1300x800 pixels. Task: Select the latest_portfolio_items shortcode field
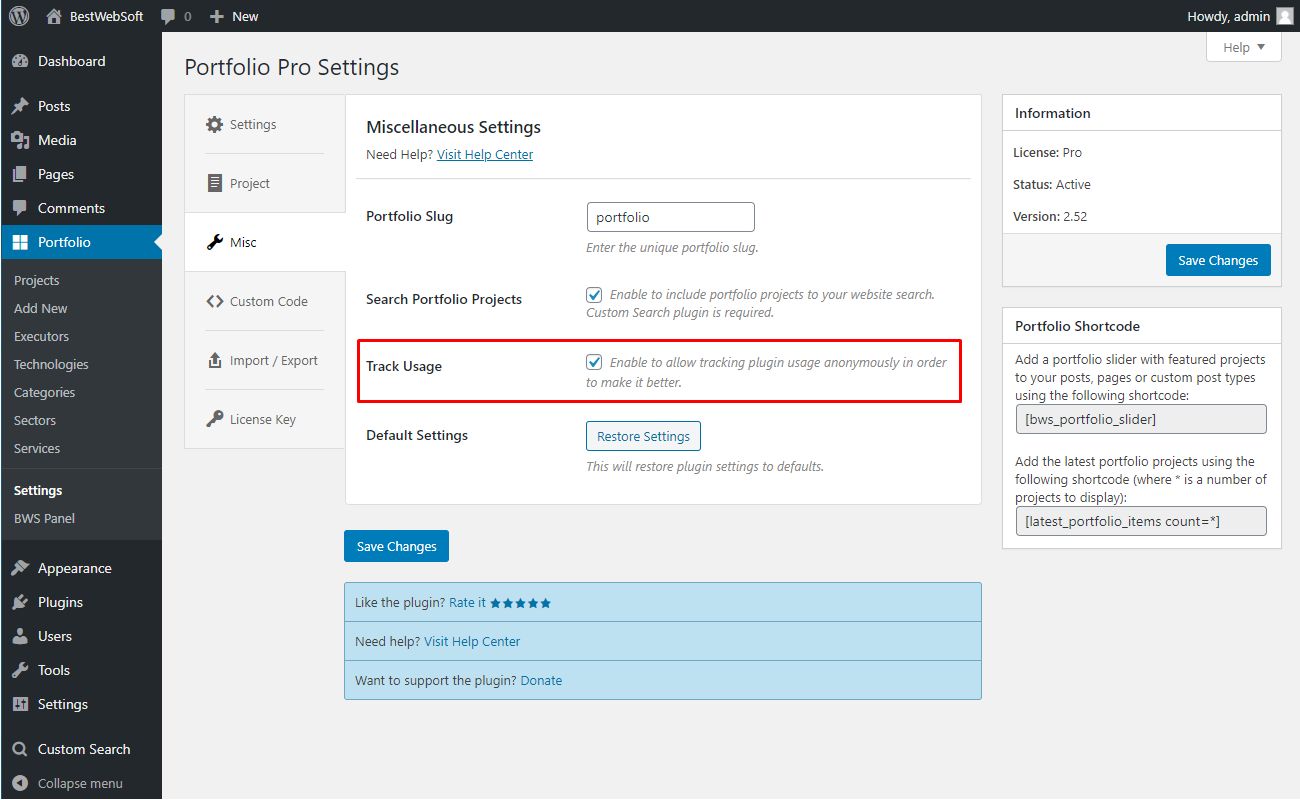click(x=1141, y=521)
